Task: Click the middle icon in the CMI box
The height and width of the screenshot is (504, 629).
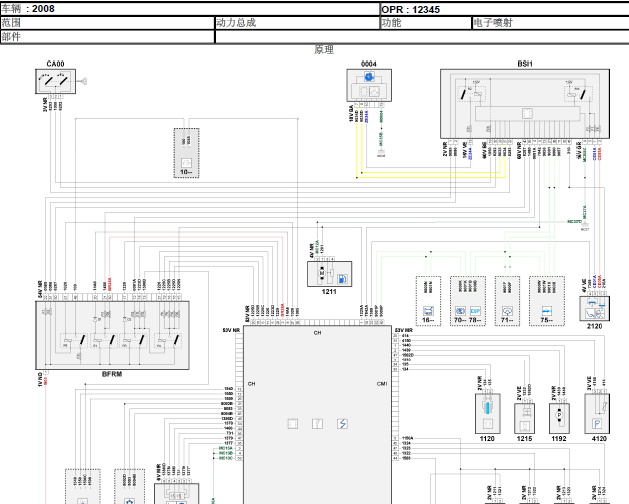Action: 317,424
